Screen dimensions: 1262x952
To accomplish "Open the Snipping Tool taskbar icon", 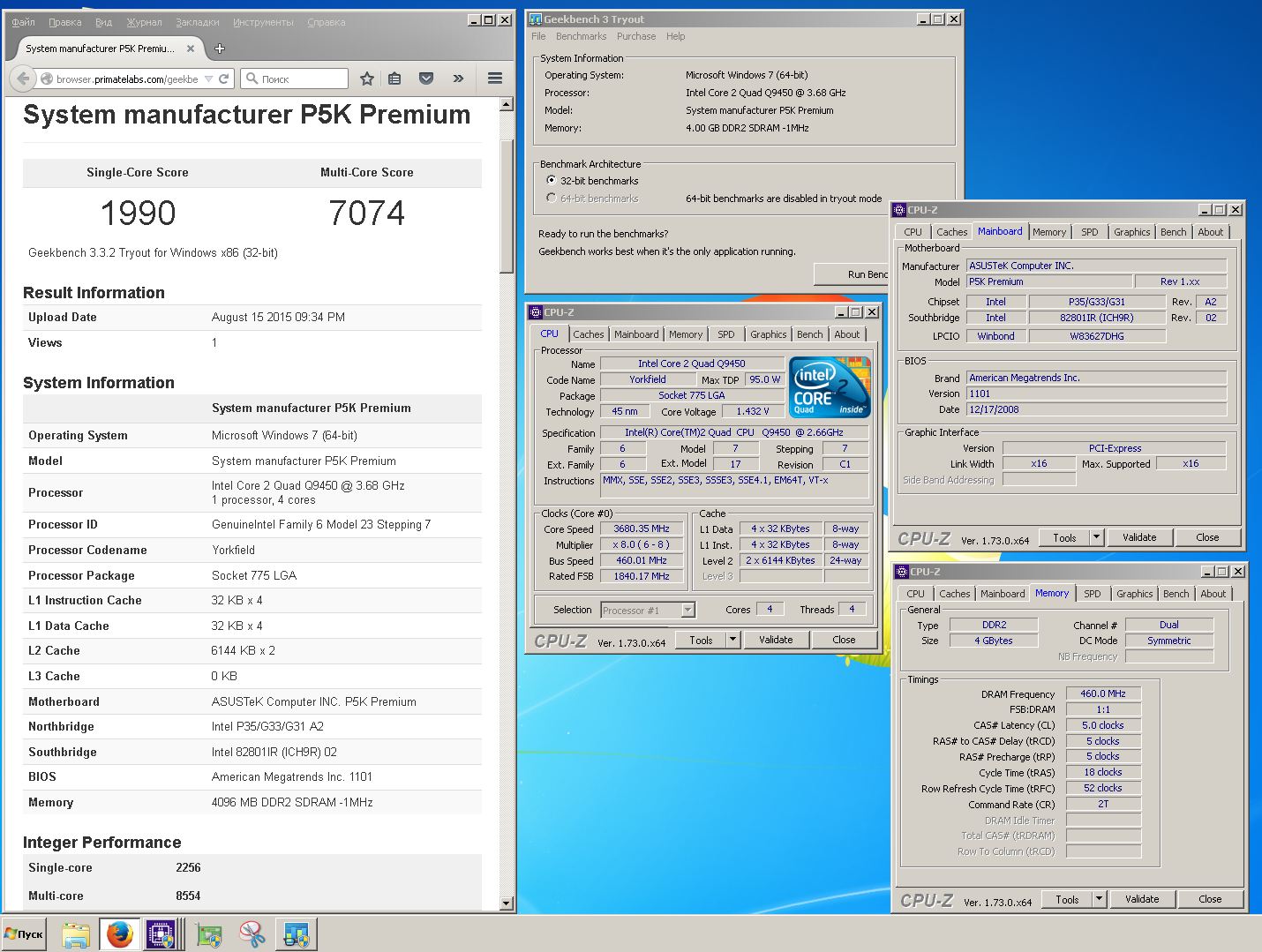I will pyautogui.click(x=252, y=934).
